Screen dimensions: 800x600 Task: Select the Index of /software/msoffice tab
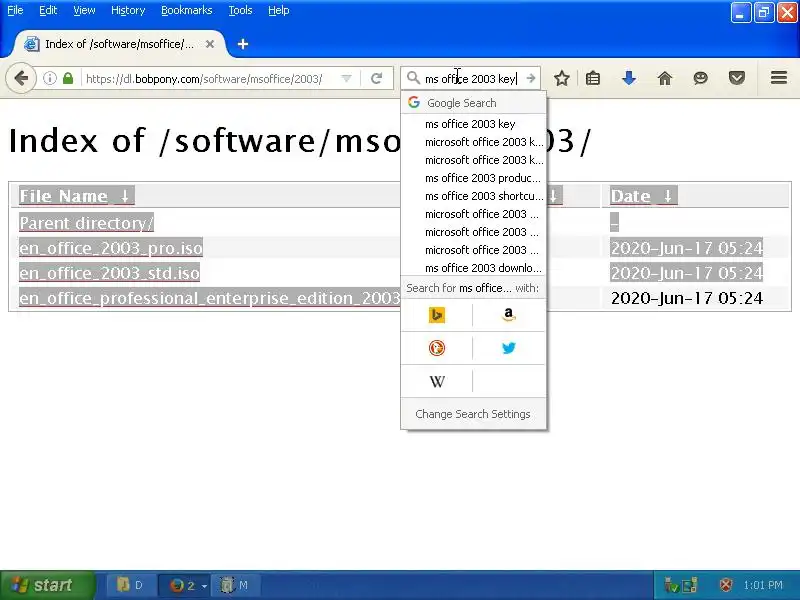[119, 44]
